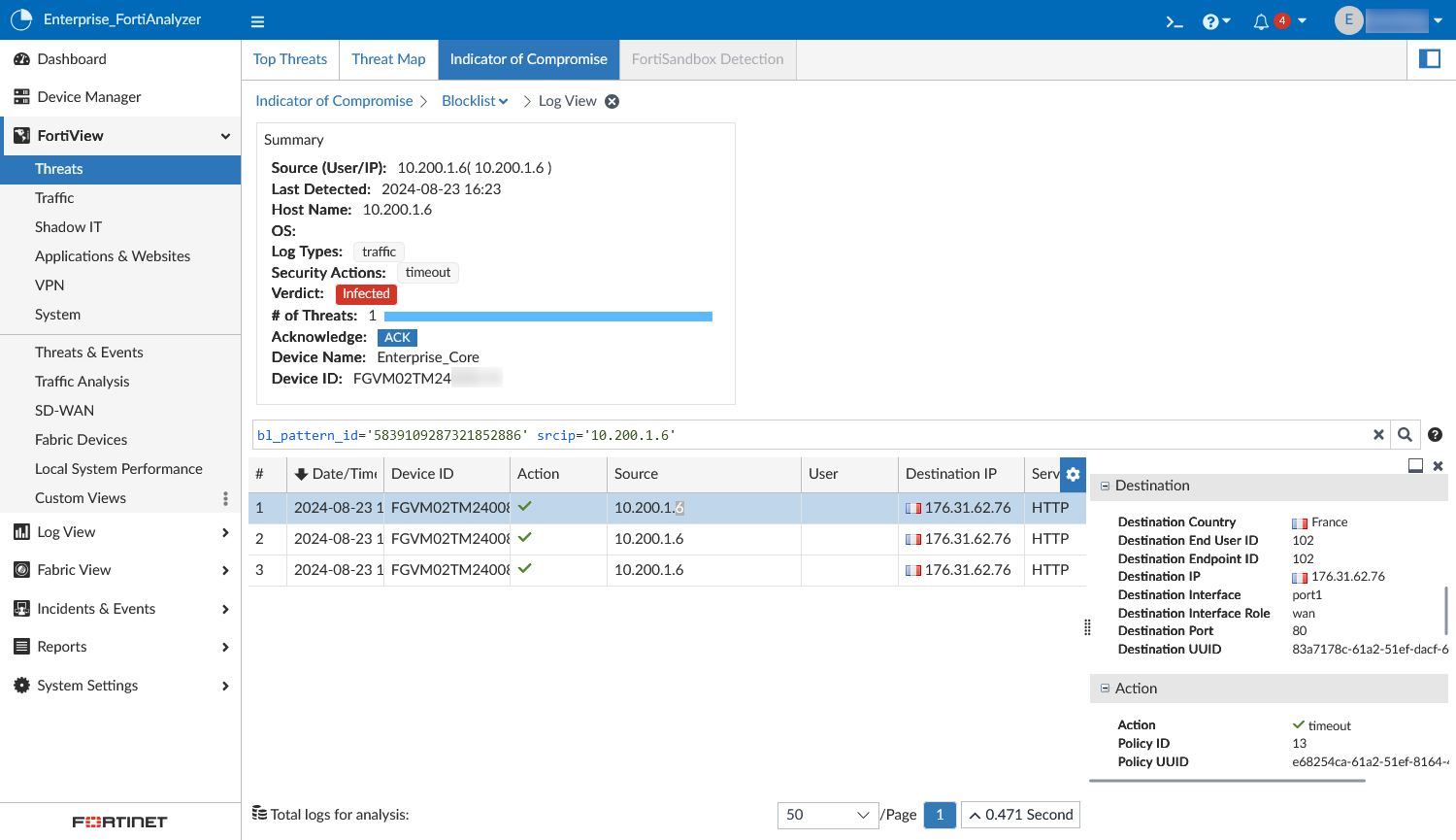Open the help menu icon
The height and width of the screenshot is (840, 1456).
pos(1211,21)
